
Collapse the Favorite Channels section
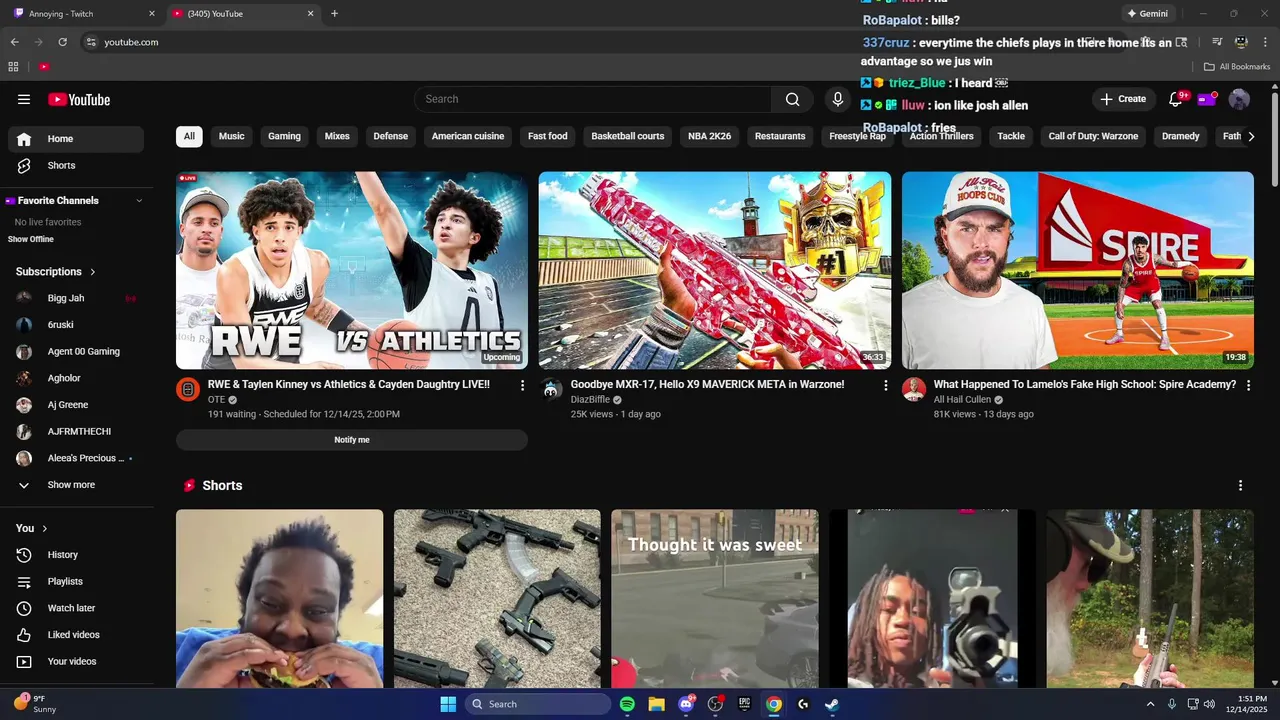click(x=139, y=201)
